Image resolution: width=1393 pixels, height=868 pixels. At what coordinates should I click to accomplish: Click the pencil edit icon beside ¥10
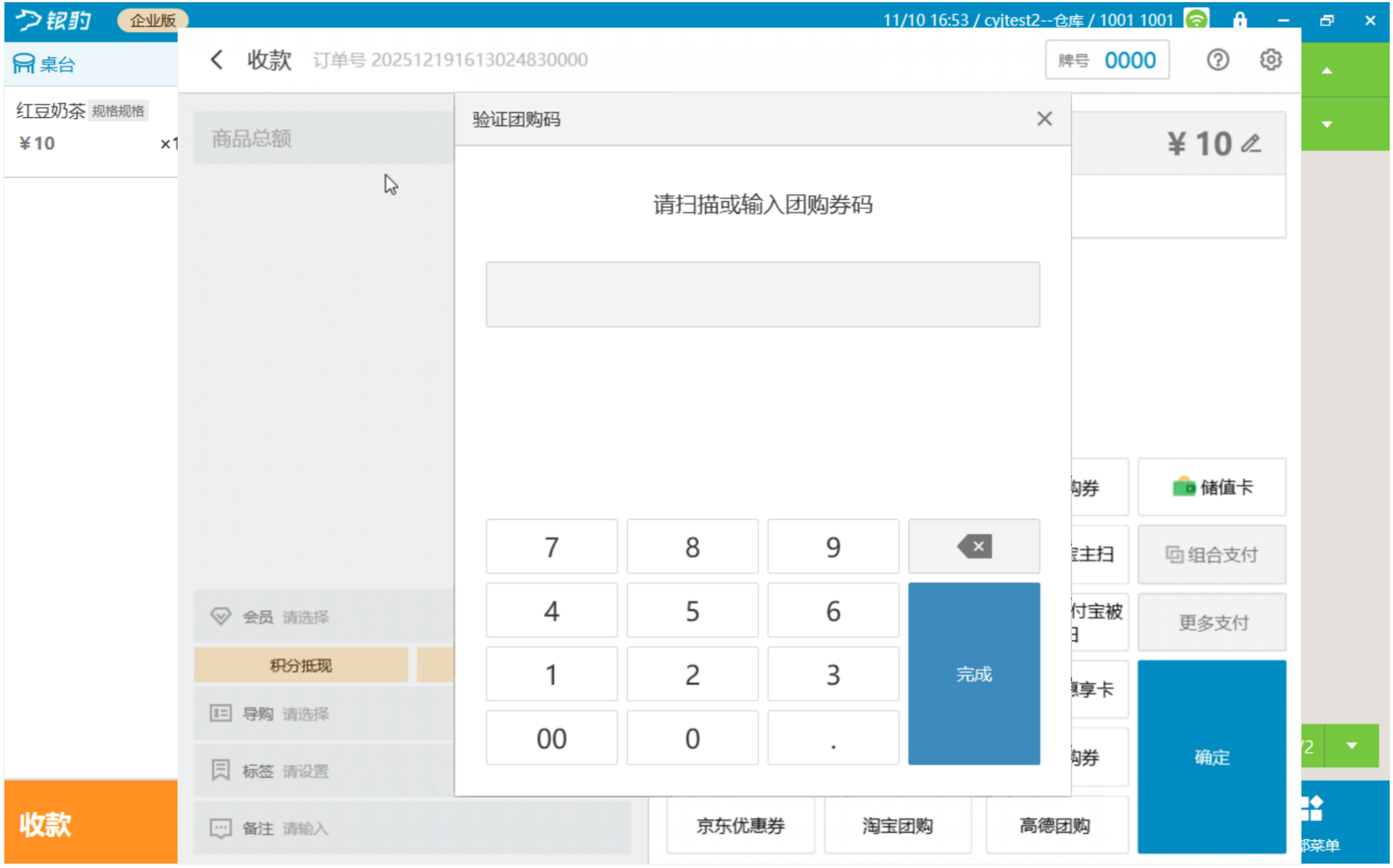tap(1251, 143)
